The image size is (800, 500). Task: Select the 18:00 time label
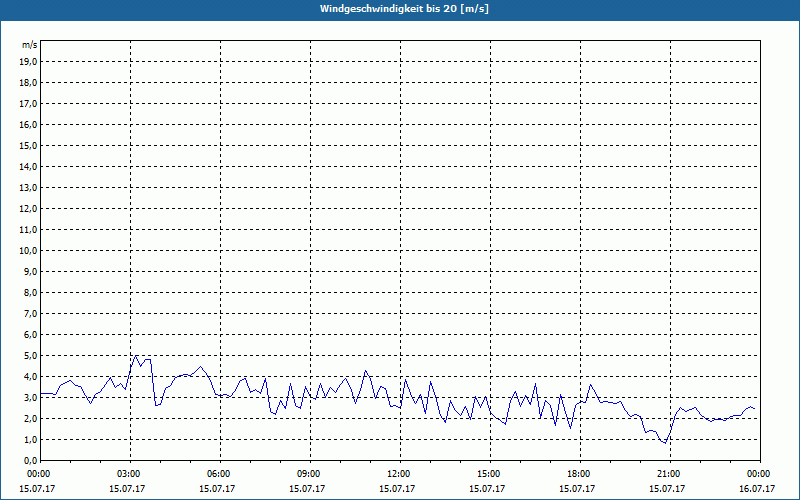coord(580,474)
